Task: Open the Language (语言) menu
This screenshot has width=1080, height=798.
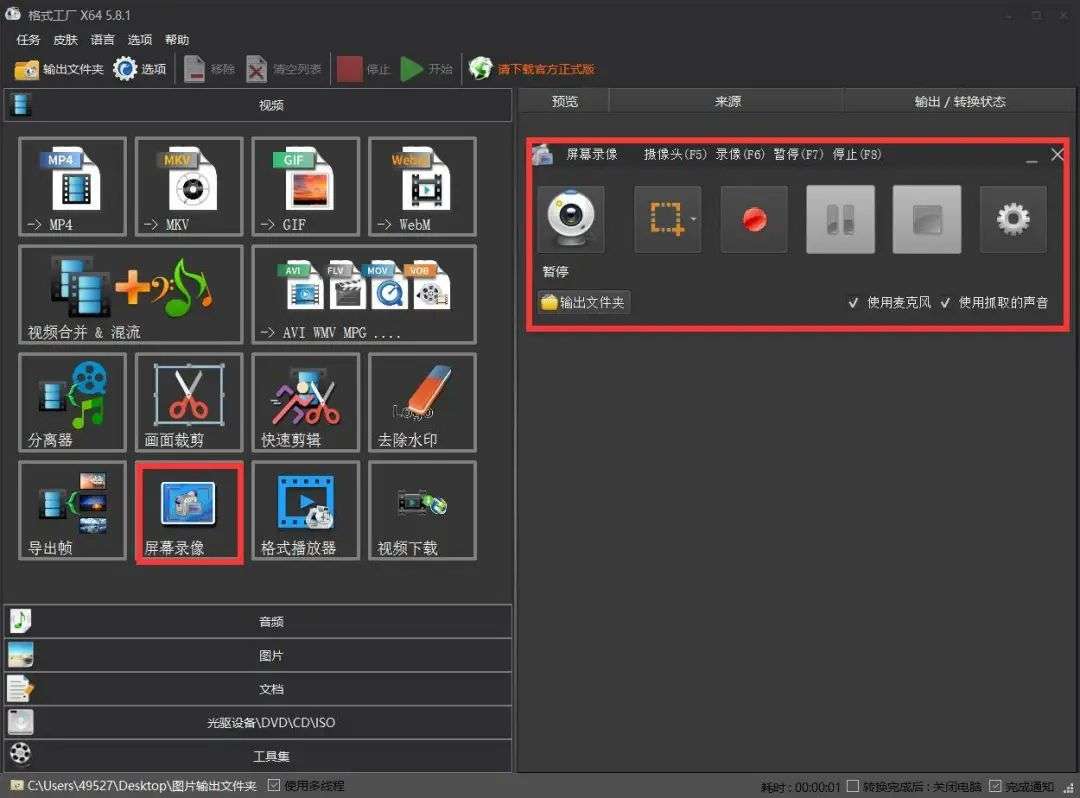Action: [x=103, y=40]
